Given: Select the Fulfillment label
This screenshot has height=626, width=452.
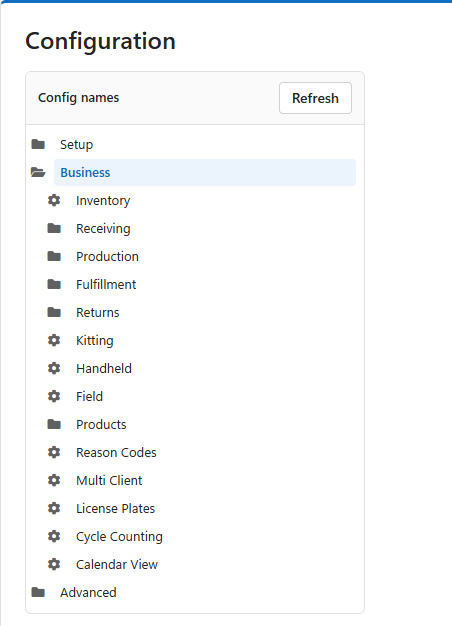Looking at the screenshot, I should [106, 284].
